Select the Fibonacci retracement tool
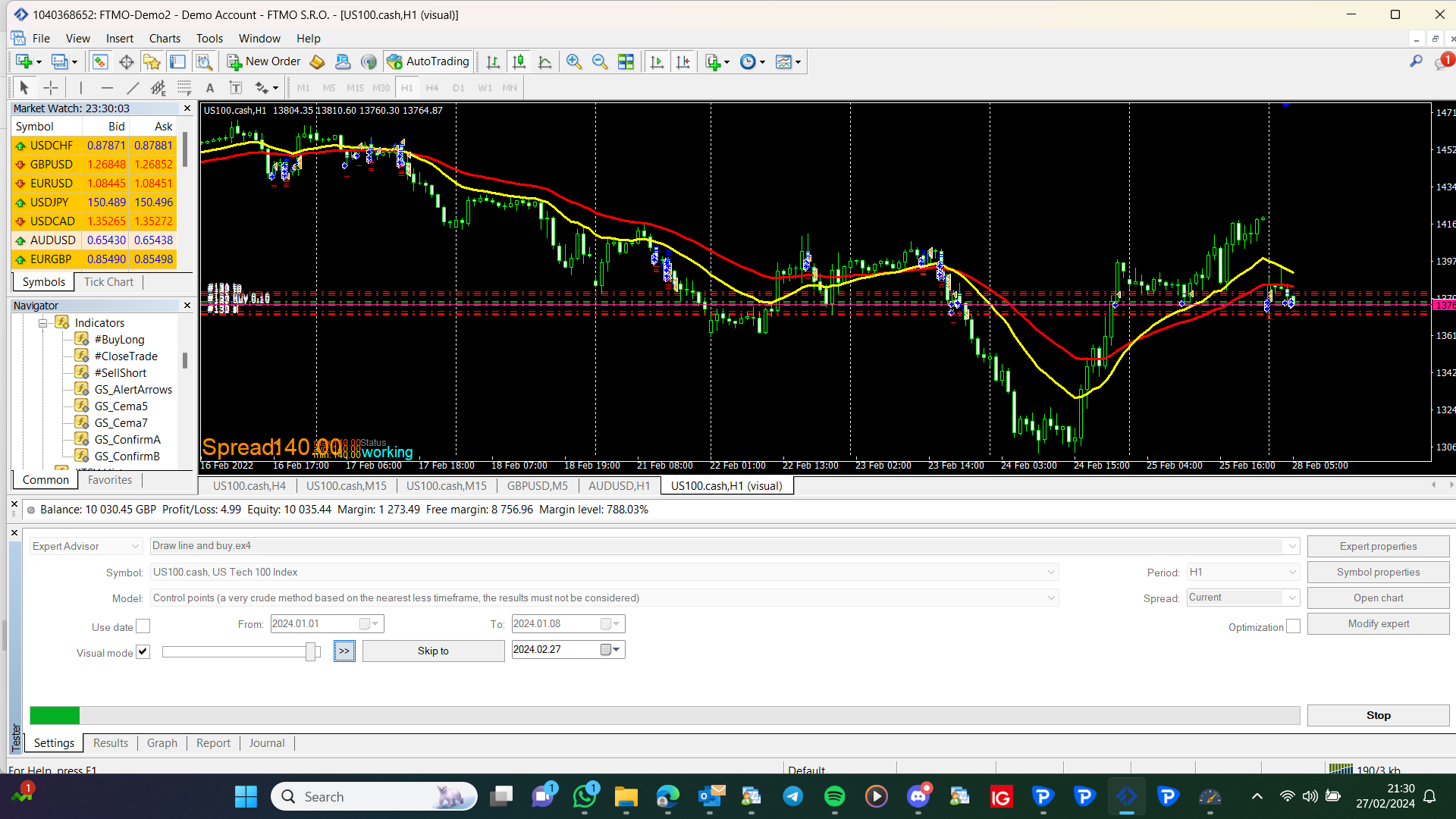Viewport: 1456px width, 819px height. 184,87
